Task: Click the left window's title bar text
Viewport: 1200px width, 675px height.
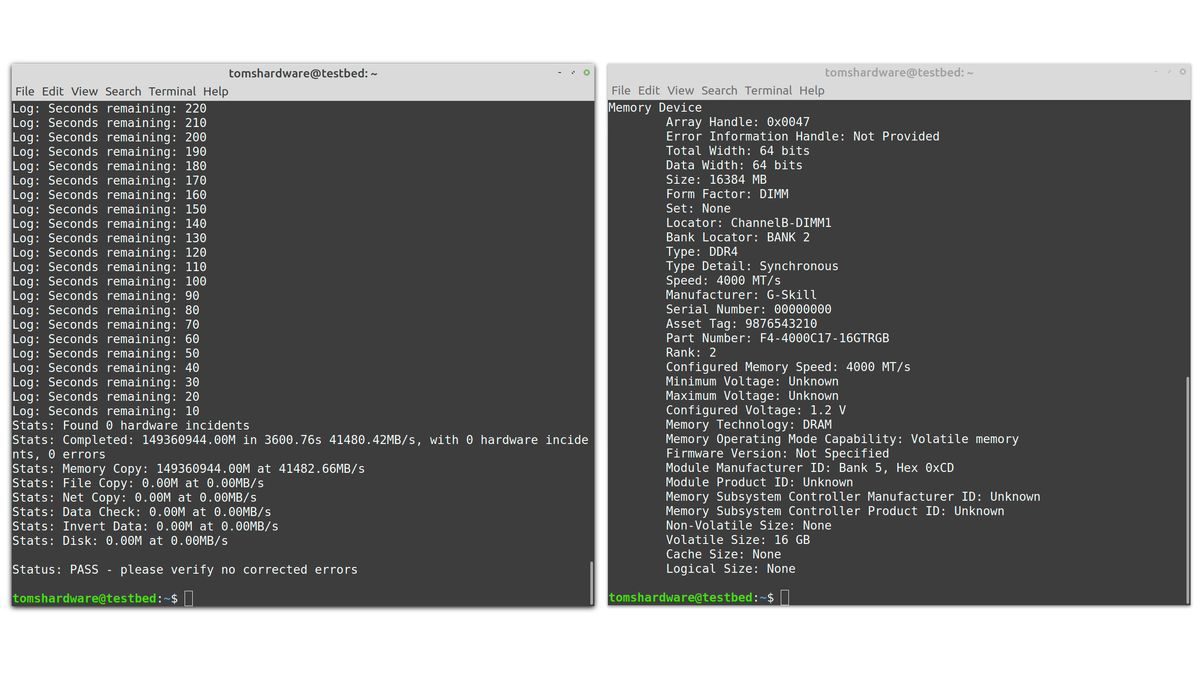Action: click(303, 73)
